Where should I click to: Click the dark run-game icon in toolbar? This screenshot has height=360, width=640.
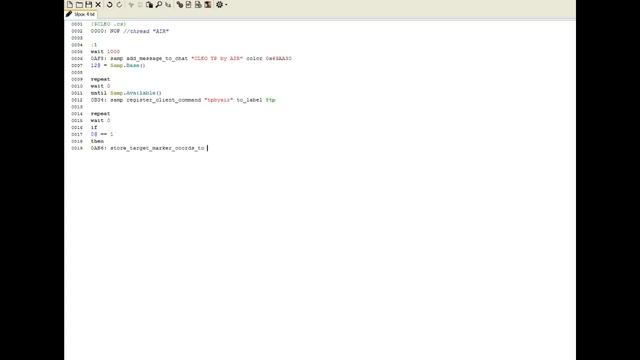point(208,4)
